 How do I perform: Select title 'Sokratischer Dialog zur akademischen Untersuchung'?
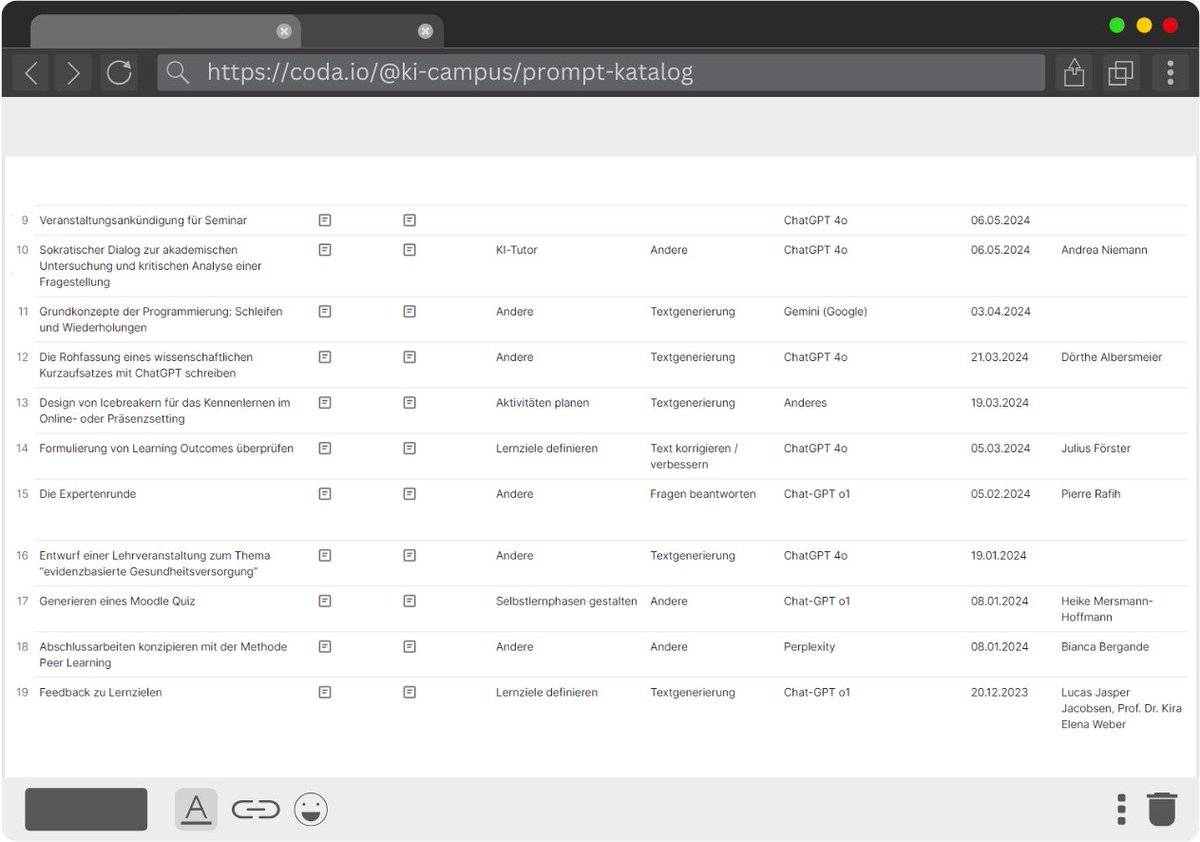[x=150, y=266]
